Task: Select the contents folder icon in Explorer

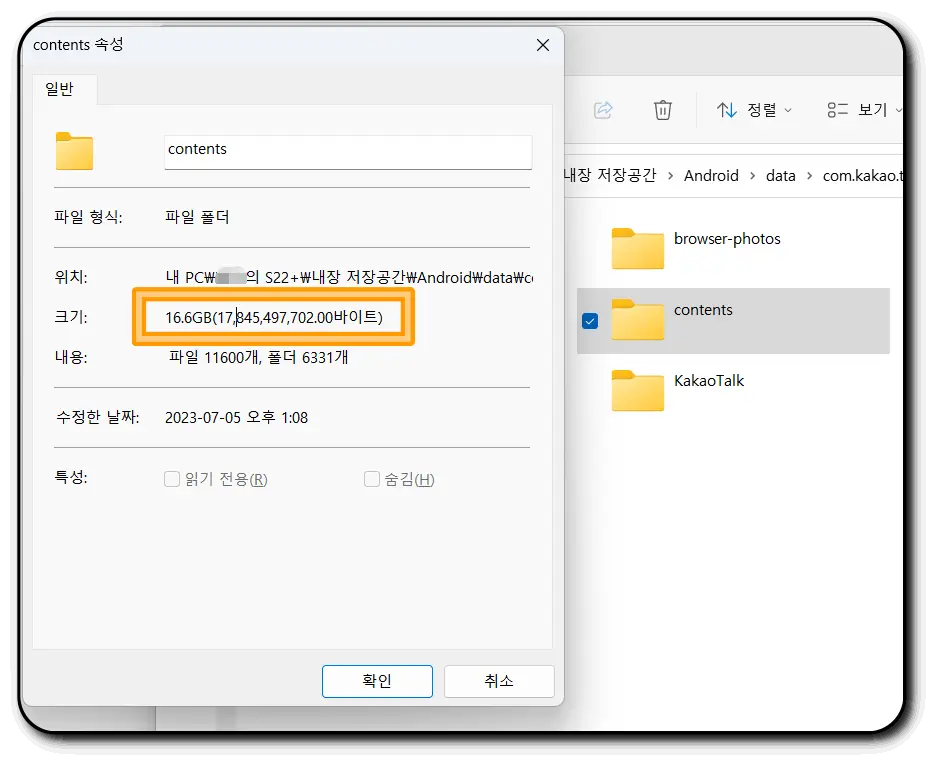Action: coord(637,320)
